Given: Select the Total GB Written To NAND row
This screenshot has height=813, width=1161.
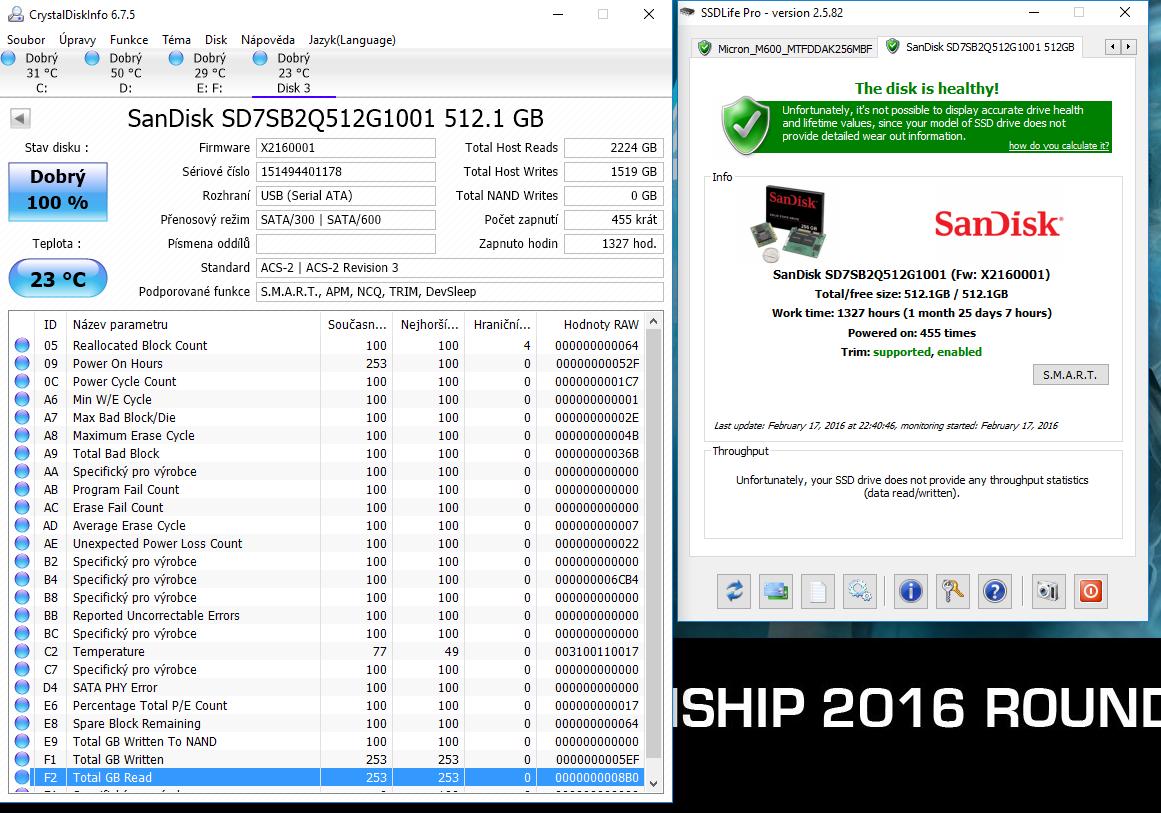Looking at the screenshot, I should click(327, 741).
